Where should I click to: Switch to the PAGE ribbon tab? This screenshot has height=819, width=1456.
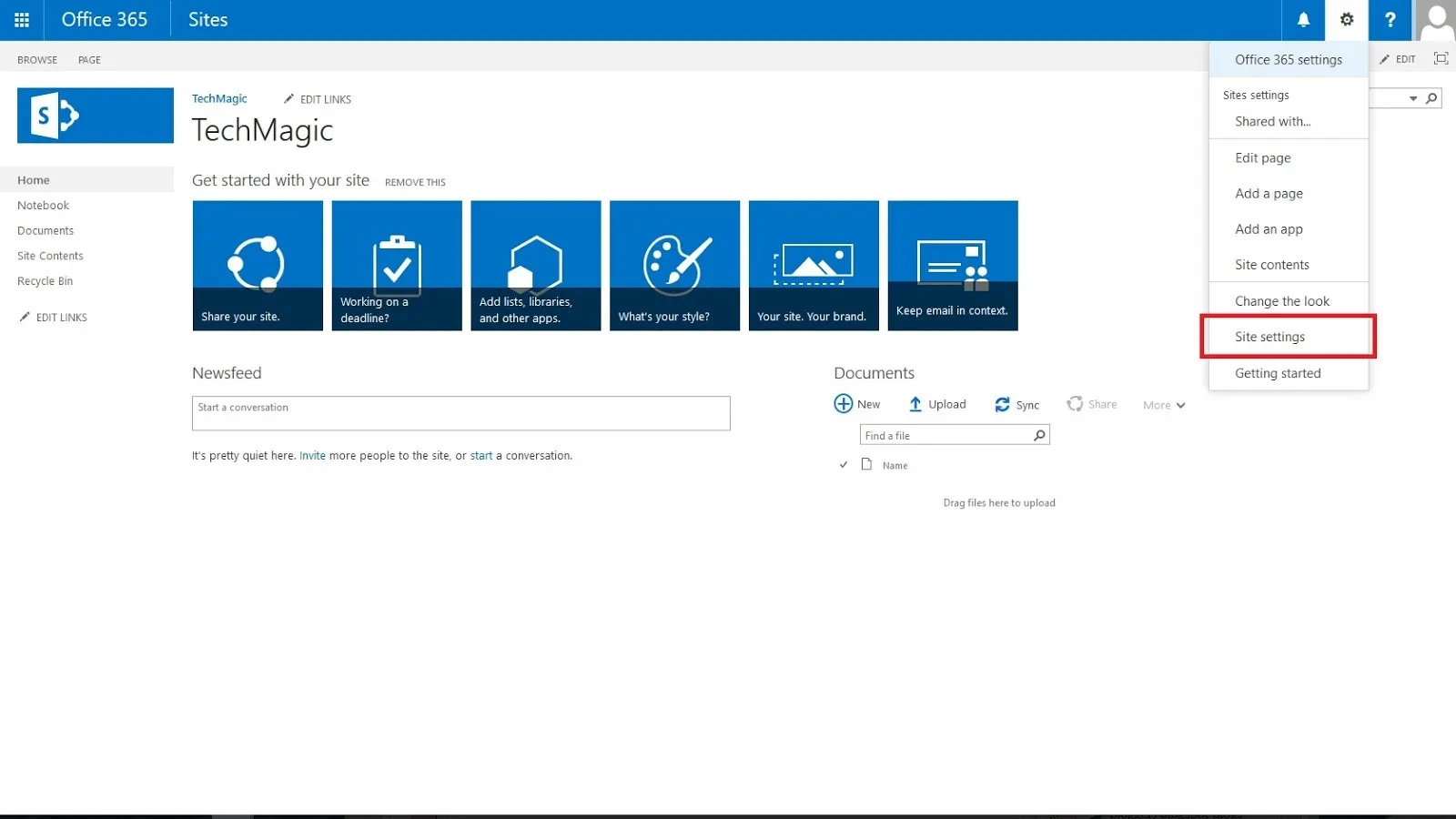click(x=89, y=60)
